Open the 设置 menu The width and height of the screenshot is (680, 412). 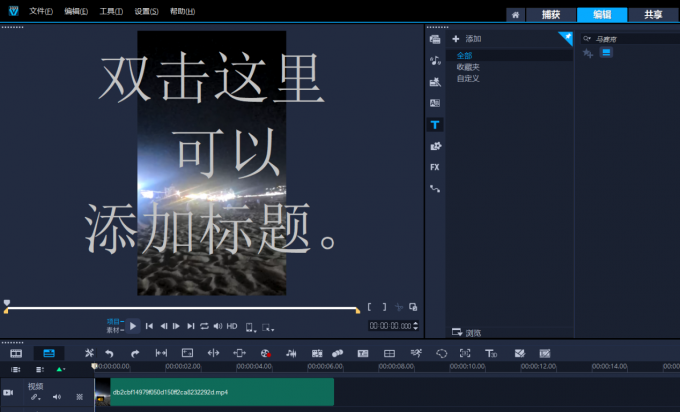pyautogui.click(x=146, y=11)
